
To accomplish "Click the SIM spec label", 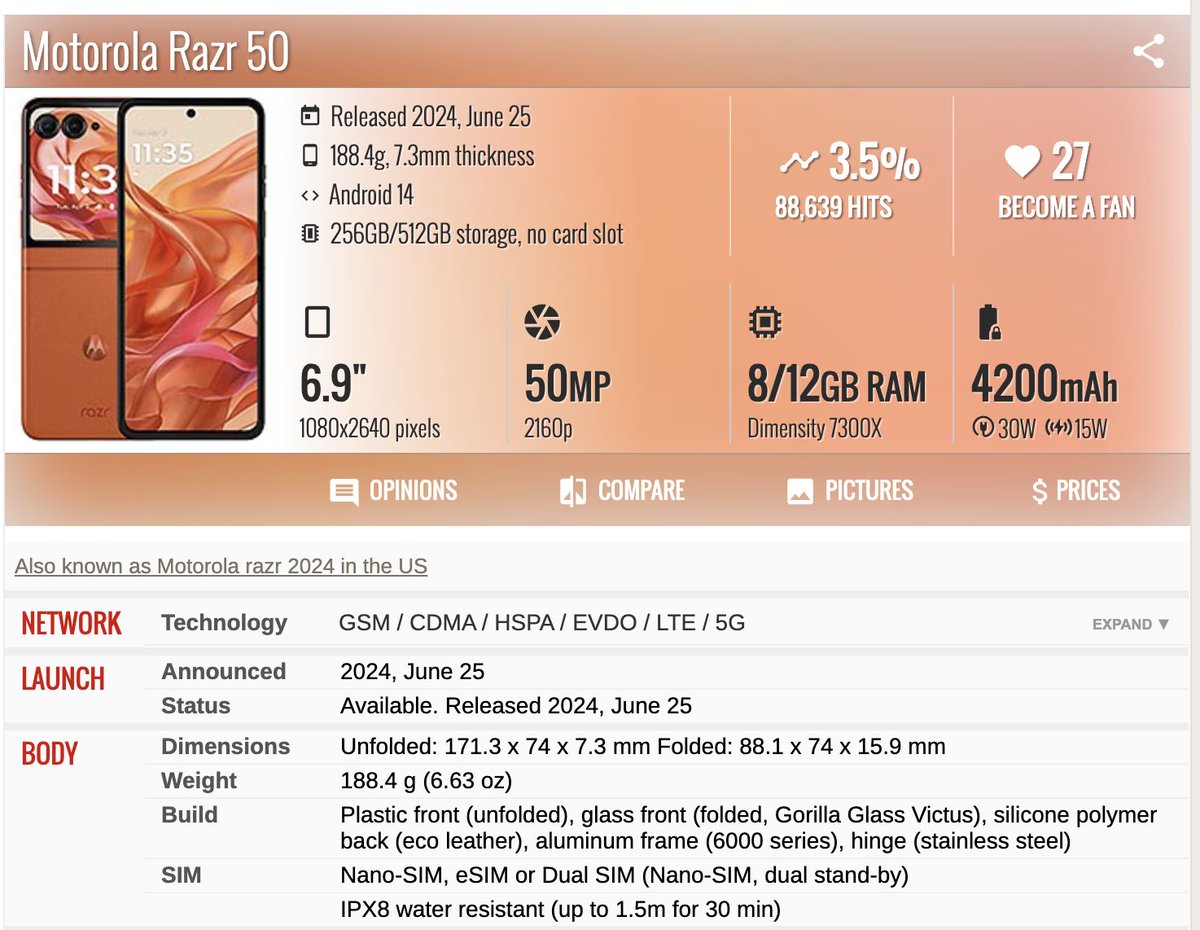I will [181, 876].
